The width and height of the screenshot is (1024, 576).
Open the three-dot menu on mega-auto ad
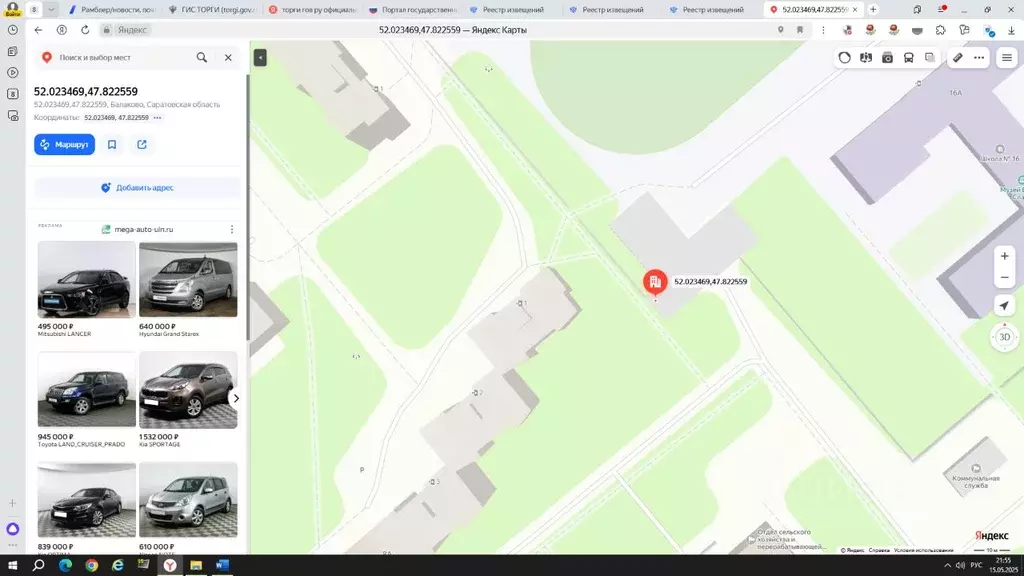(231, 228)
